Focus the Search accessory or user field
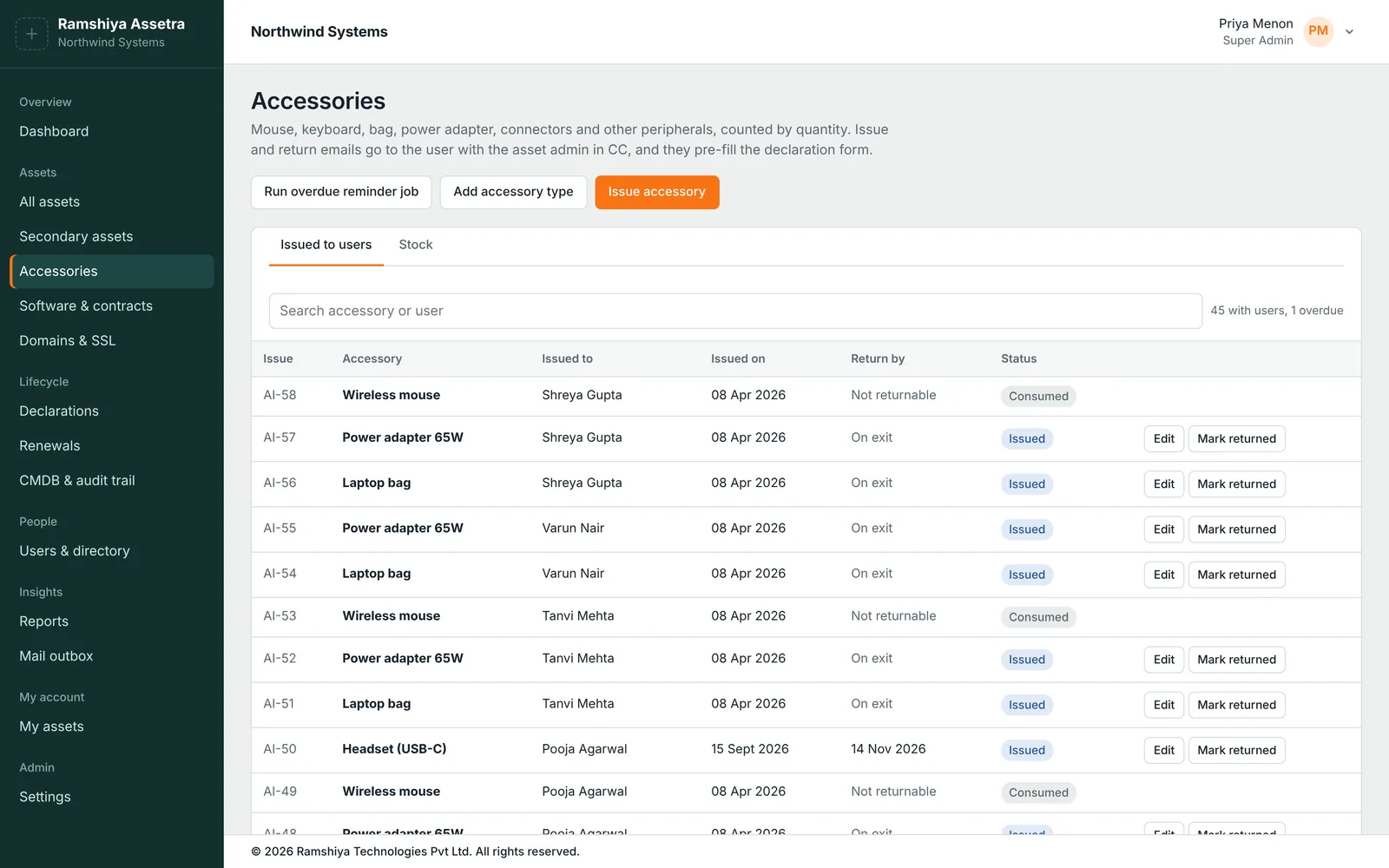The image size is (1389, 868). click(735, 311)
